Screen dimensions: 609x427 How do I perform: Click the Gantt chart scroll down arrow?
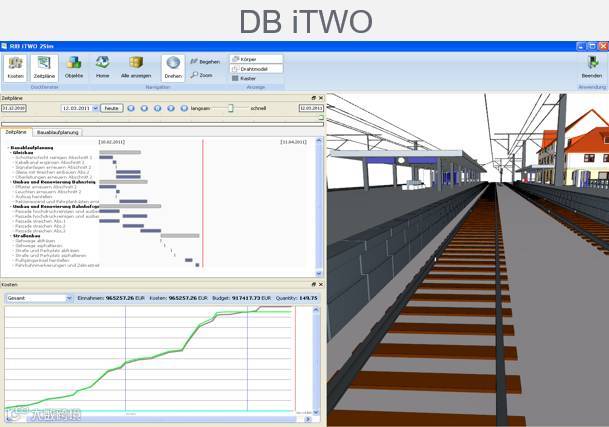click(x=319, y=274)
